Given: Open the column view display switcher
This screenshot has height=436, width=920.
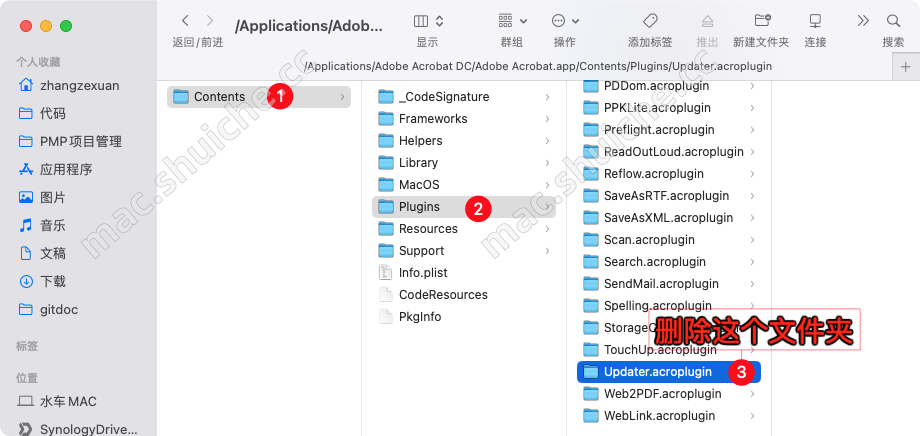Looking at the screenshot, I should point(428,20).
